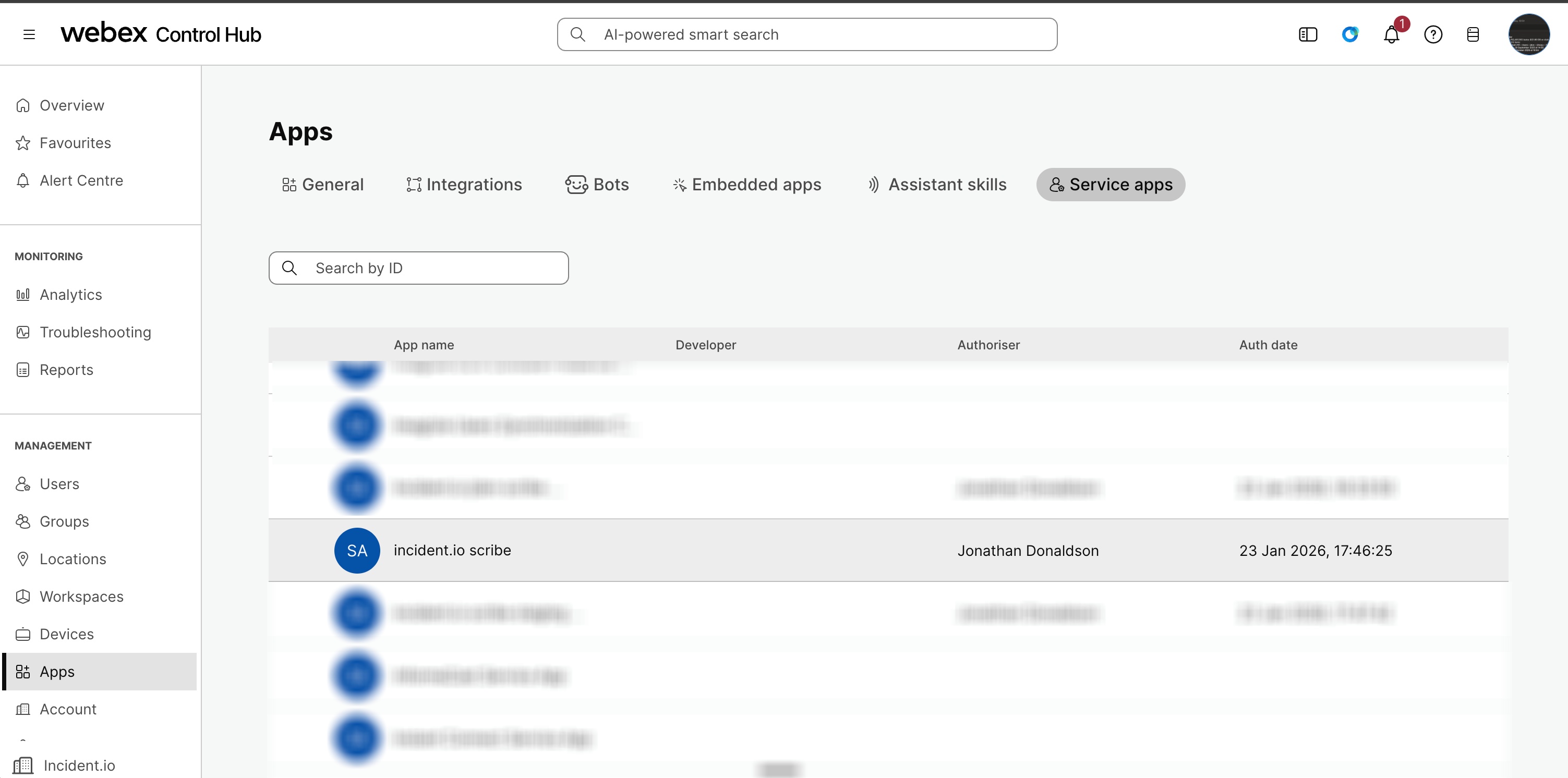Click auth date 23 Jan 2026, 17:46:25

[x=1316, y=551]
